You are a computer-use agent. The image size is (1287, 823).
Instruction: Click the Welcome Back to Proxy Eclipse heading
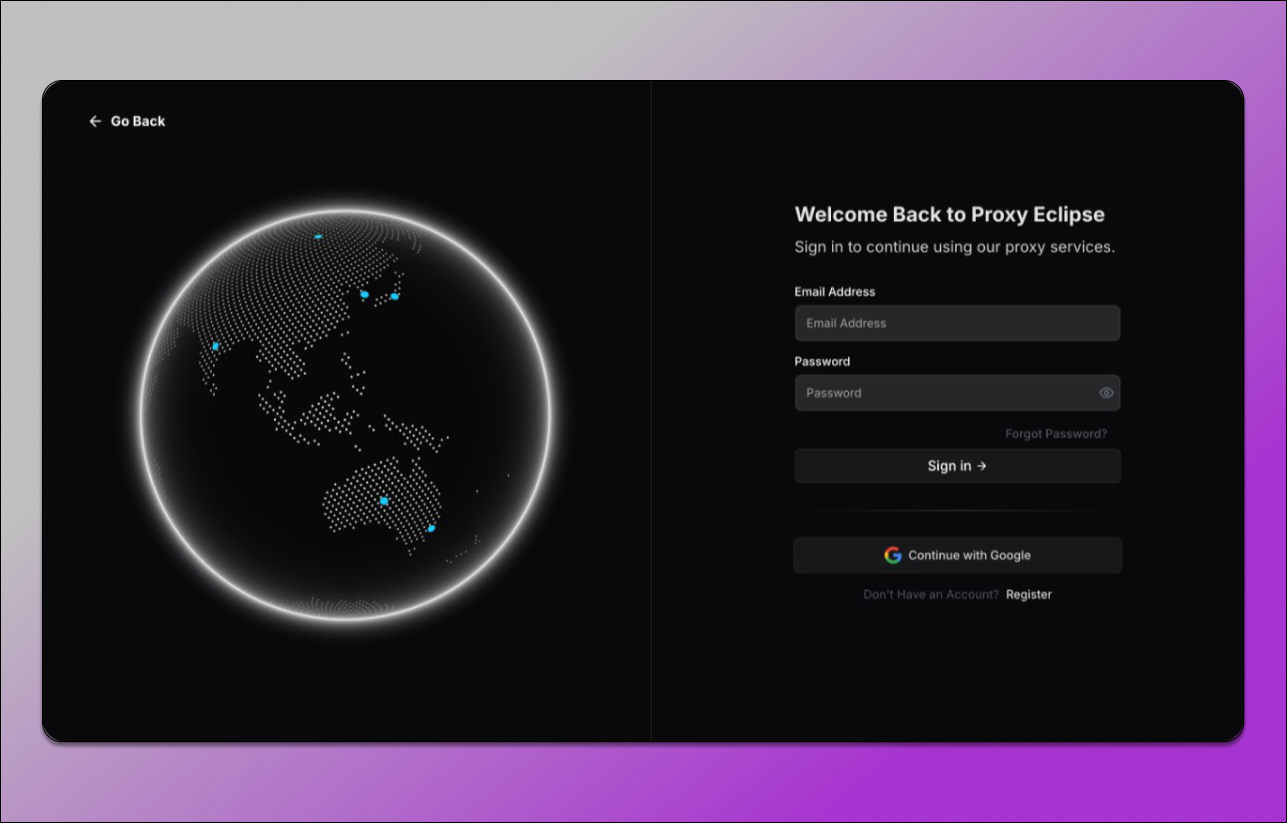click(x=949, y=214)
